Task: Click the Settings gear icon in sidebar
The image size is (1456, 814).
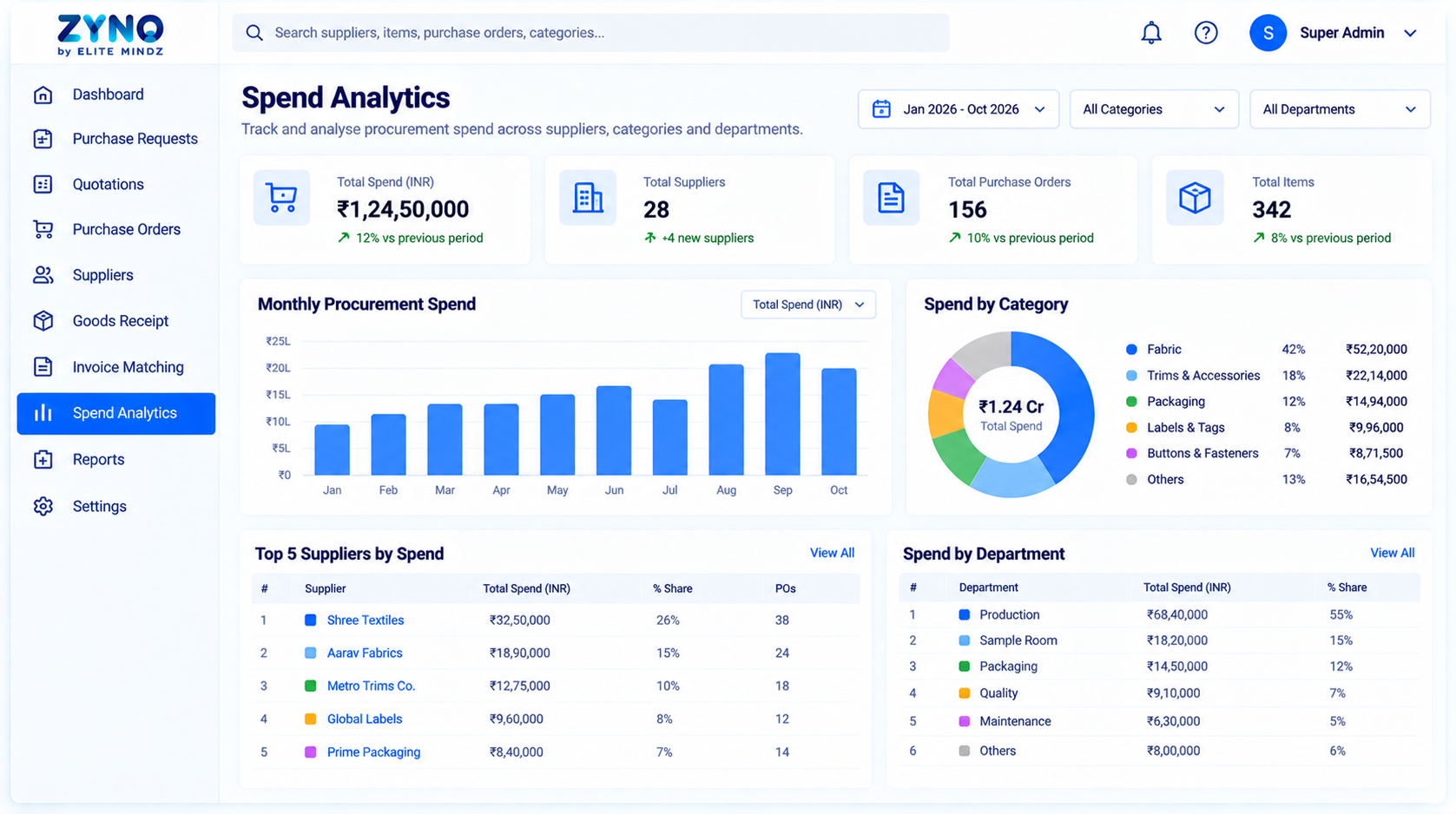Action: click(43, 506)
